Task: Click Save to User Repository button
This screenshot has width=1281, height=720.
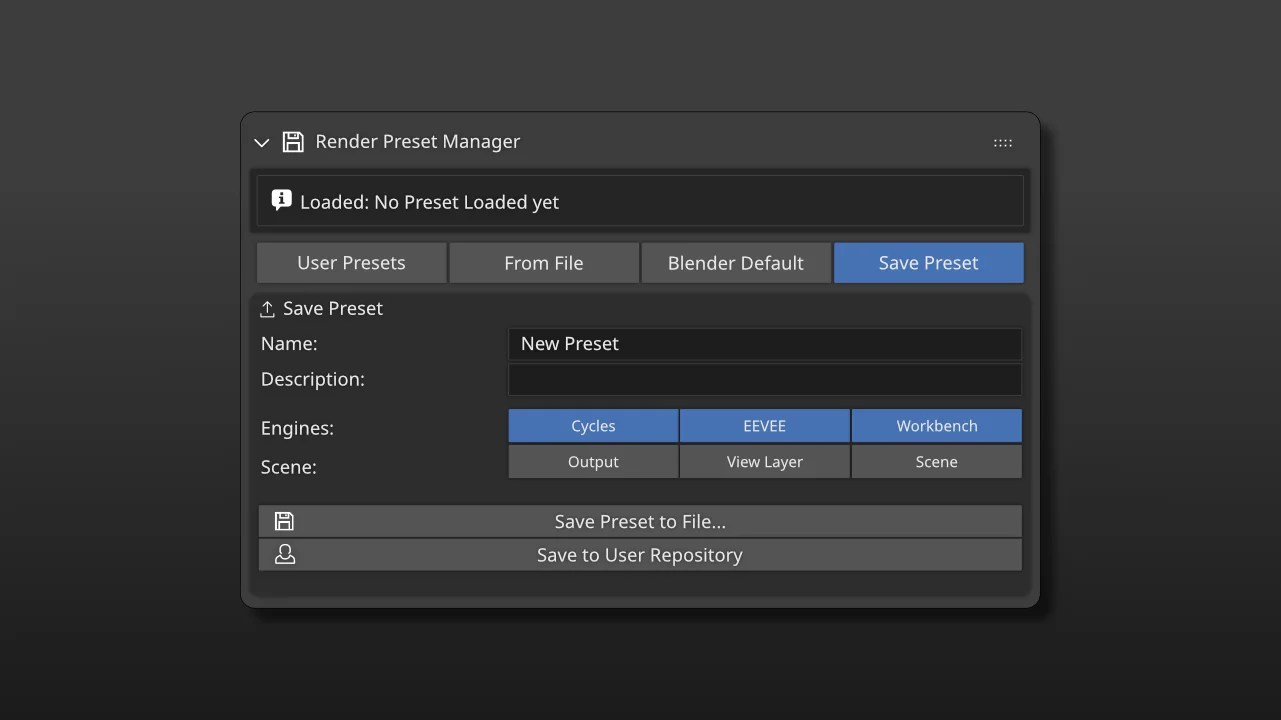Action: pyautogui.click(x=640, y=554)
